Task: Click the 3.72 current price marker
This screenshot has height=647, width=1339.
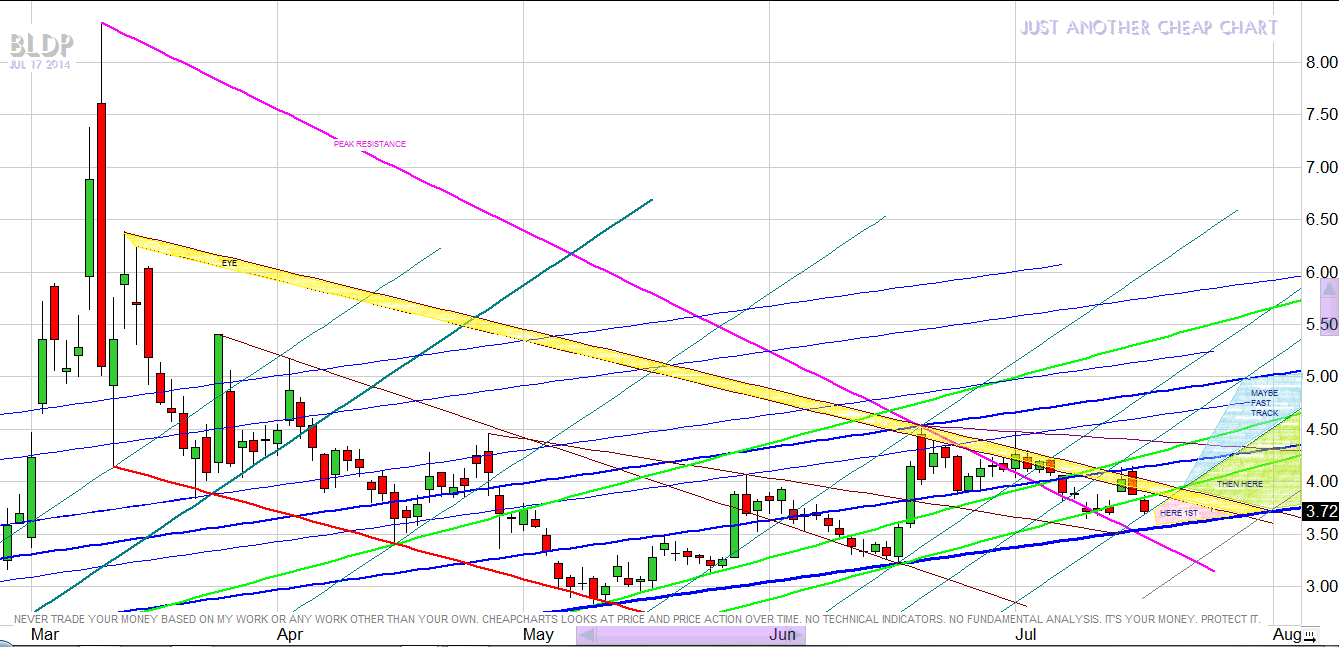Action: (1320, 511)
